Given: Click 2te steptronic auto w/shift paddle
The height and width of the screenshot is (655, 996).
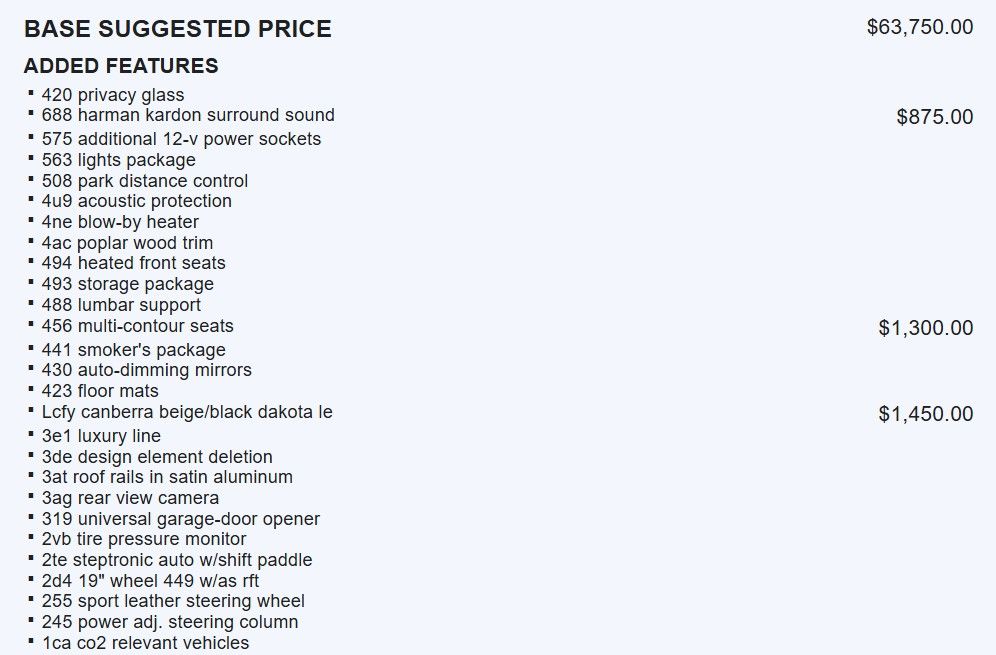Looking at the screenshot, I should [x=176, y=560].
